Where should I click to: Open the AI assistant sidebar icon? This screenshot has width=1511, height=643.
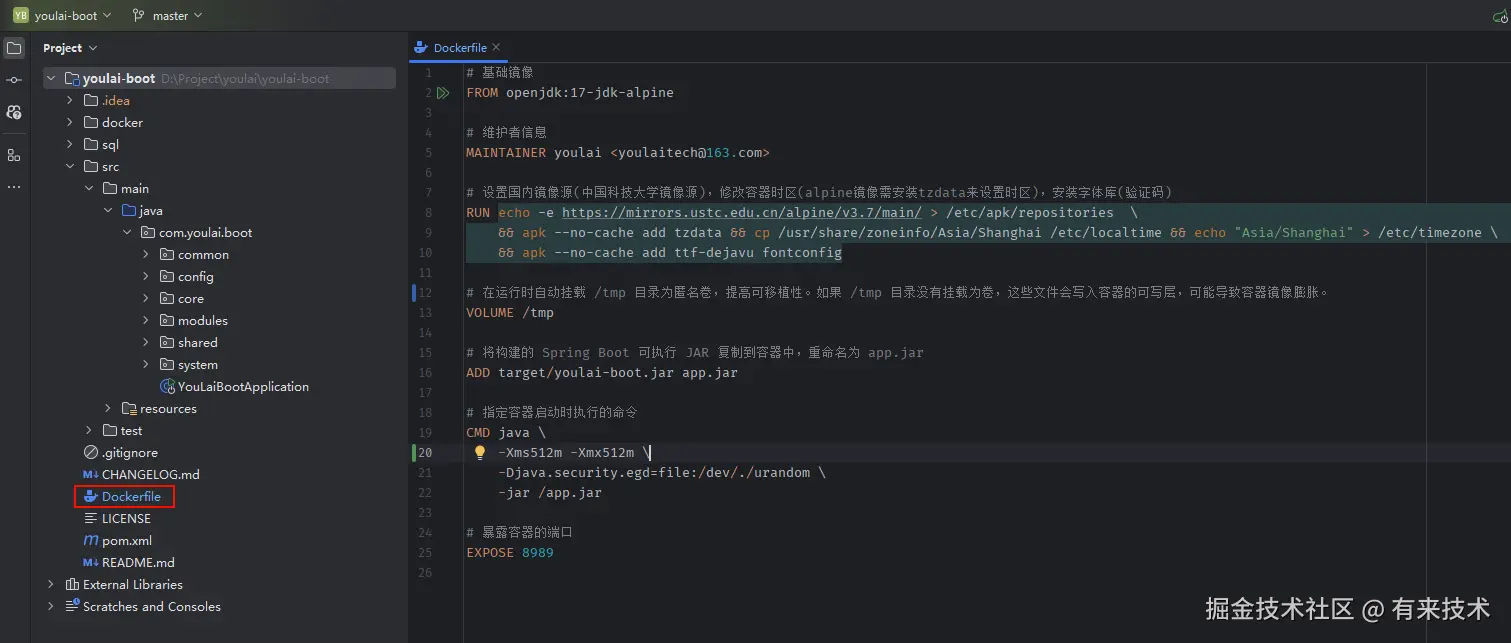[x=14, y=112]
